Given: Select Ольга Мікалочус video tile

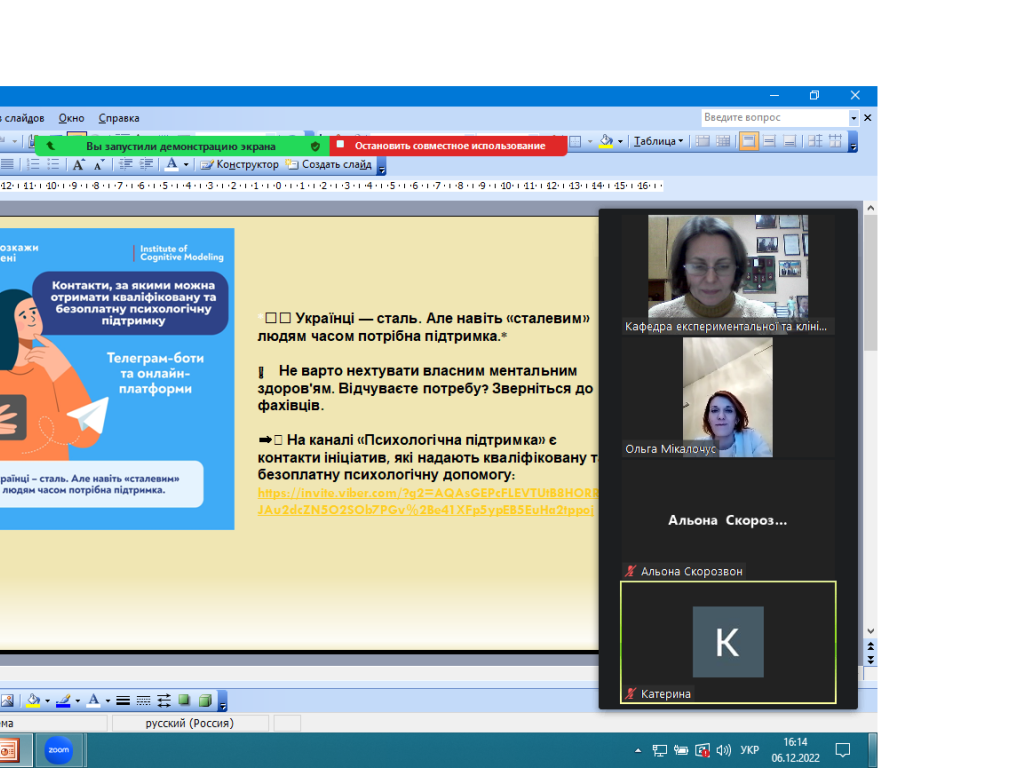Looking at the screenshot, I should pos(728,397).
